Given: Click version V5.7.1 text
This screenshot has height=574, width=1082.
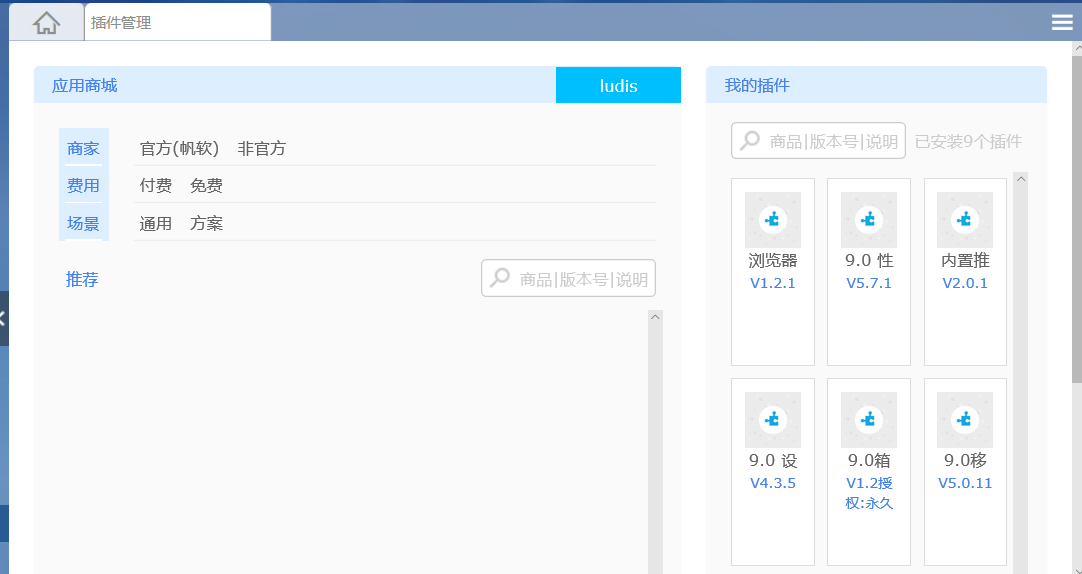Looking at the screenshot, I should tap(869, 284).
